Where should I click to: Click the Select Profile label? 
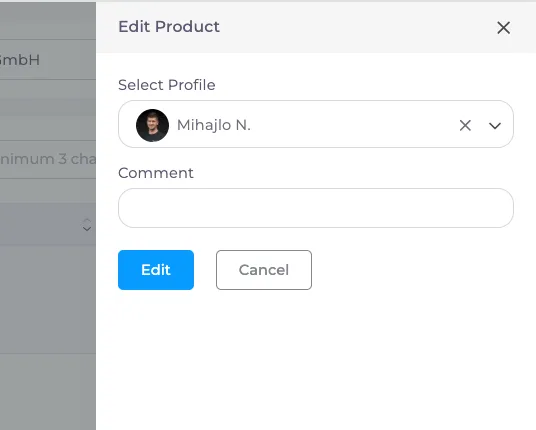[x=166, y=85]
